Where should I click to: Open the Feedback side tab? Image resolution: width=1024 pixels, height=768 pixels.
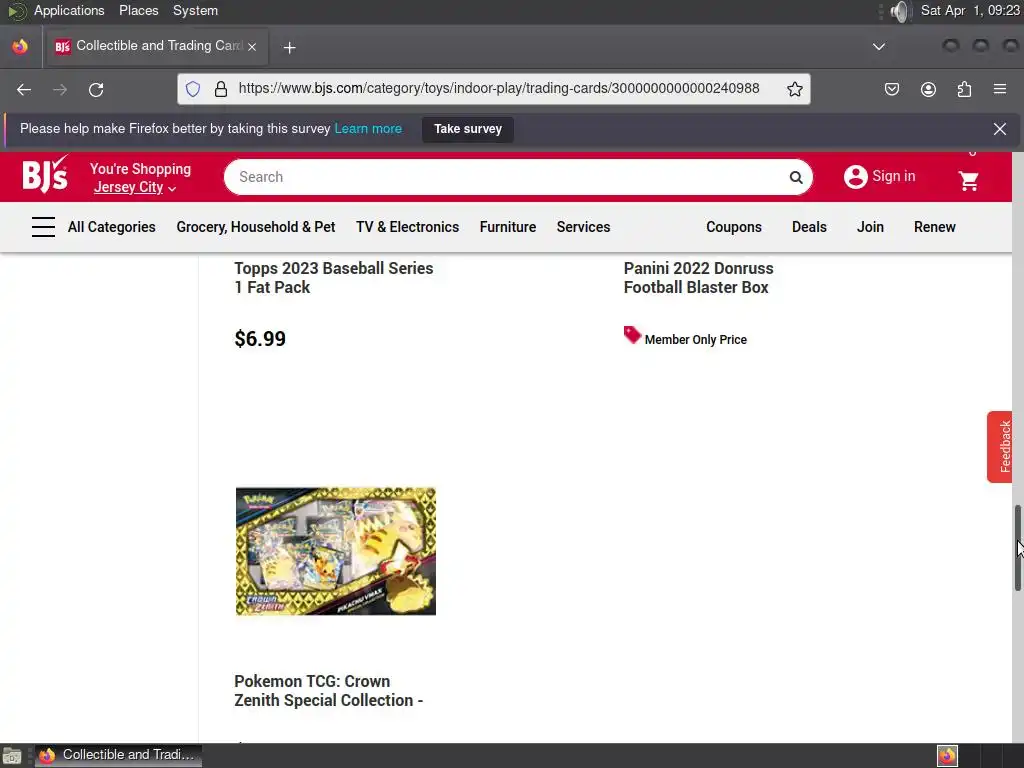(x=999, y=447)
